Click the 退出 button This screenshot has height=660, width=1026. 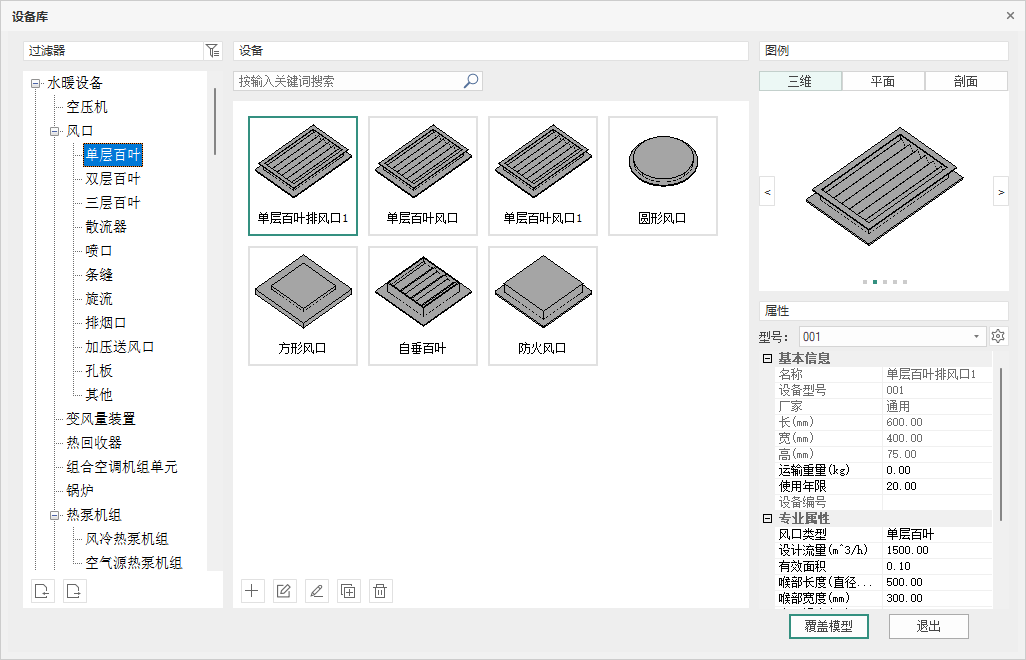(928, 626)
